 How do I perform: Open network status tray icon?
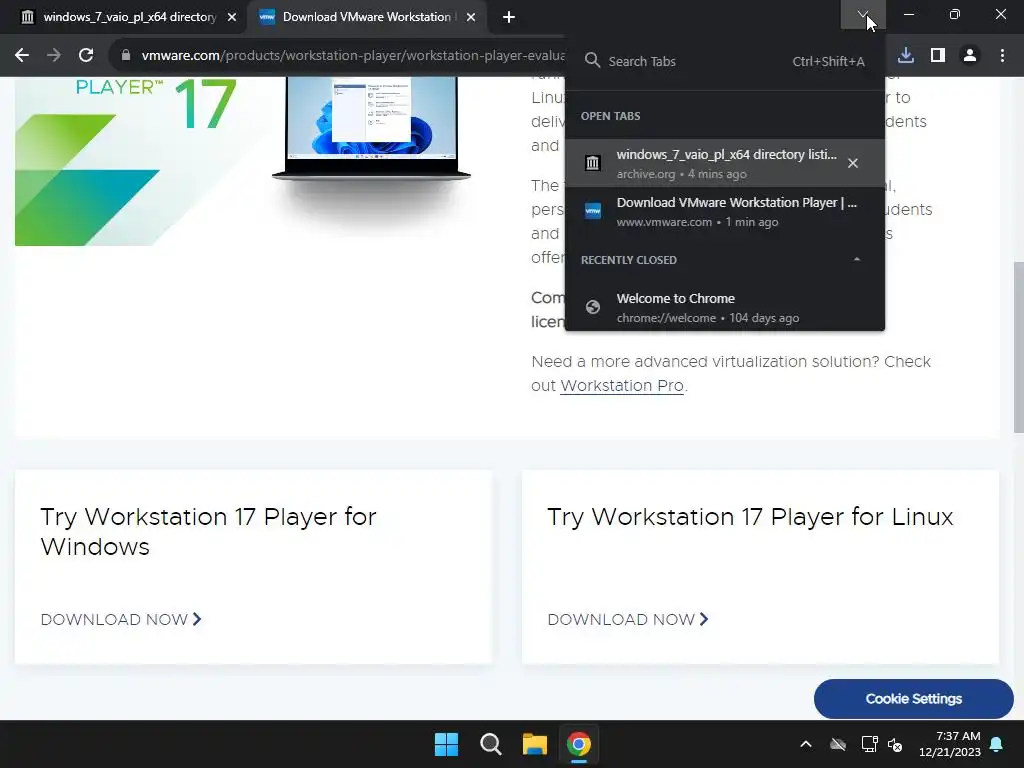tap(869, 744)
